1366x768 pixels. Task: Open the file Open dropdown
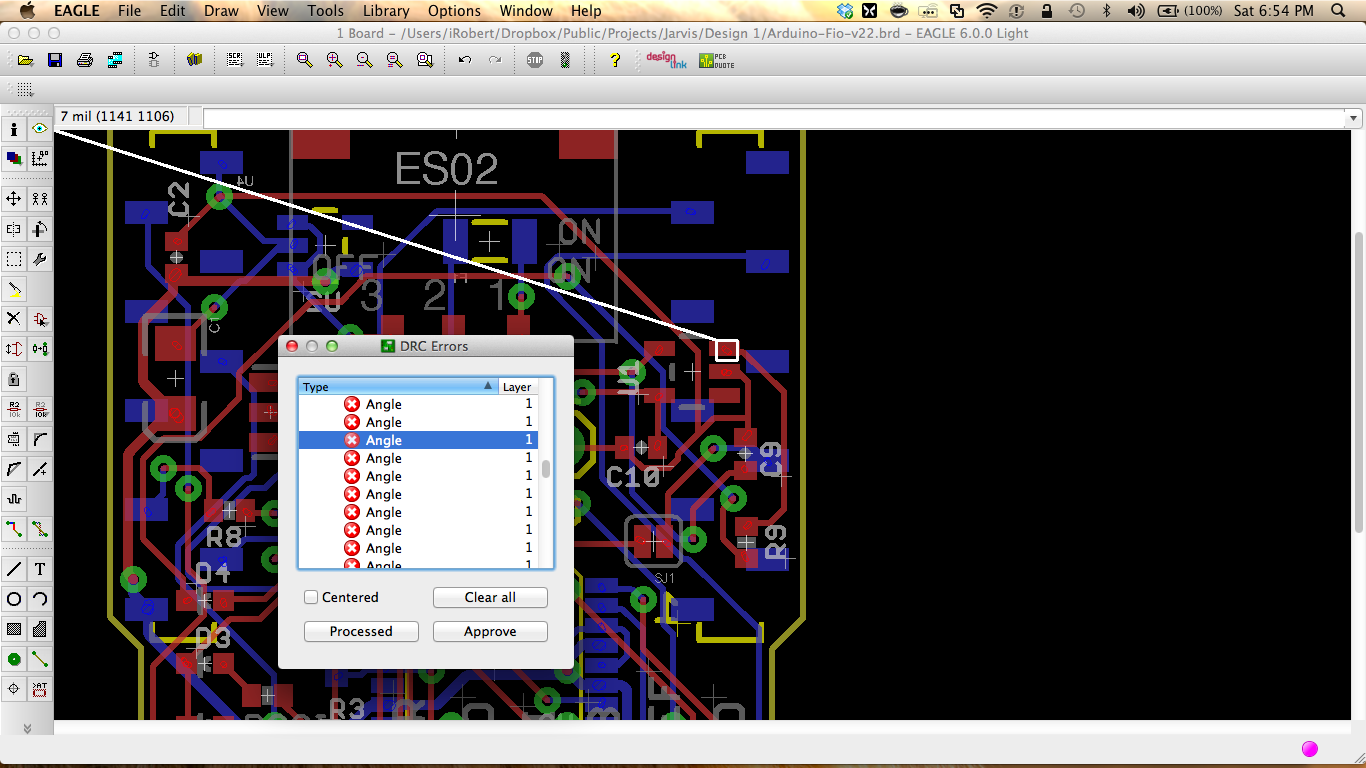(x=25, y=60)
